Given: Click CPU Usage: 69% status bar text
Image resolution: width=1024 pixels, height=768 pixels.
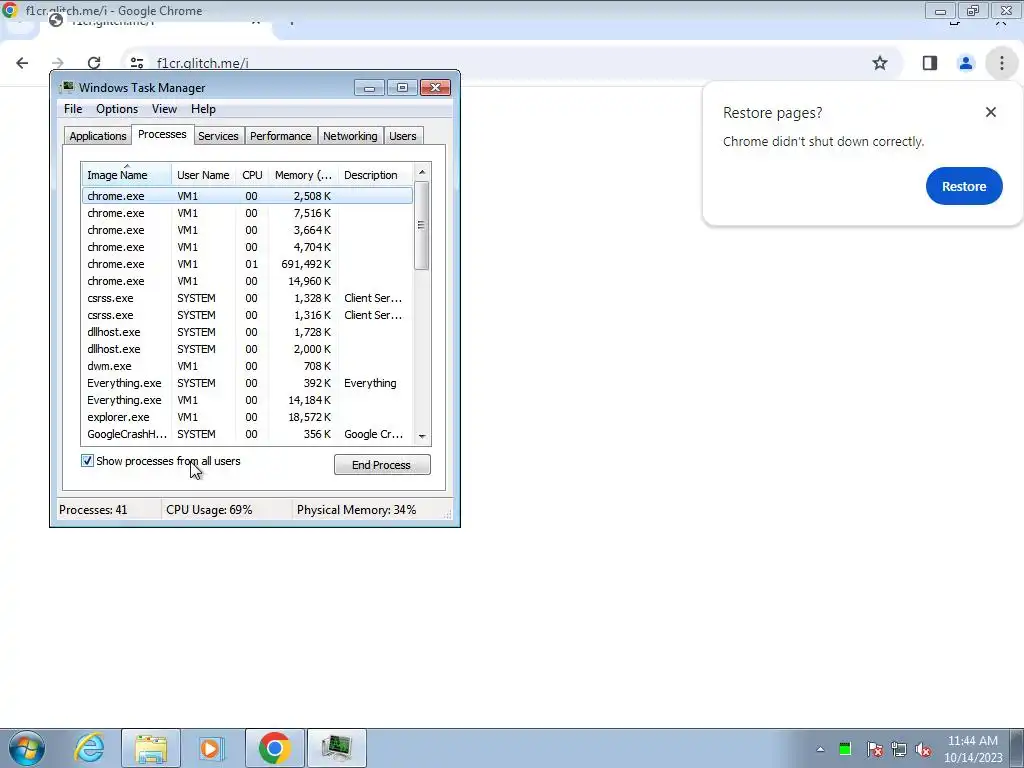Looking at the screenshot, I should point(209,510).
